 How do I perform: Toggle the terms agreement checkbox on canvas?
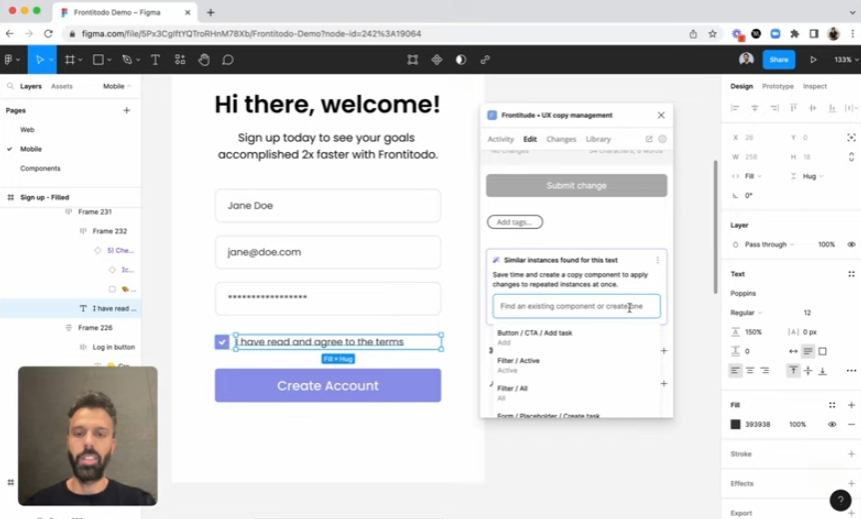(x=222, y=342)
